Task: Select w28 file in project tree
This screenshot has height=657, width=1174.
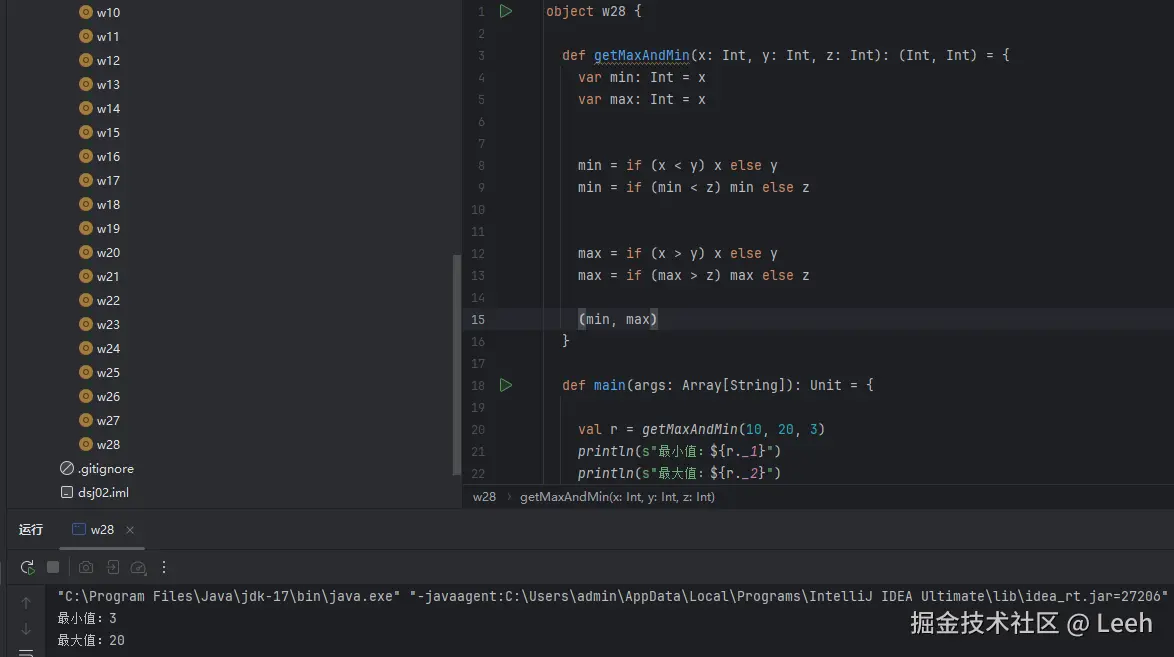Action: click(x=108, y=444)
